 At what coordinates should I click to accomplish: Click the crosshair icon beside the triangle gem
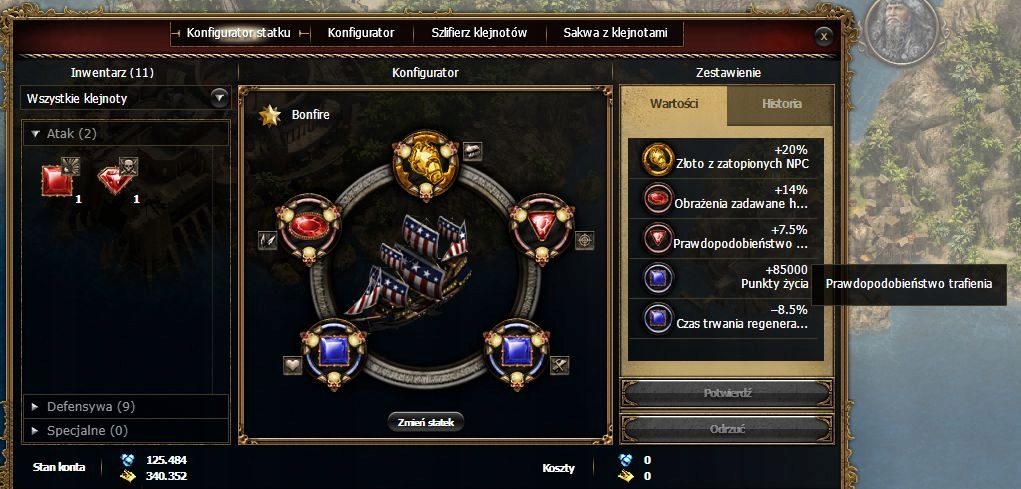pyautogui.click(x=585, y=240)
